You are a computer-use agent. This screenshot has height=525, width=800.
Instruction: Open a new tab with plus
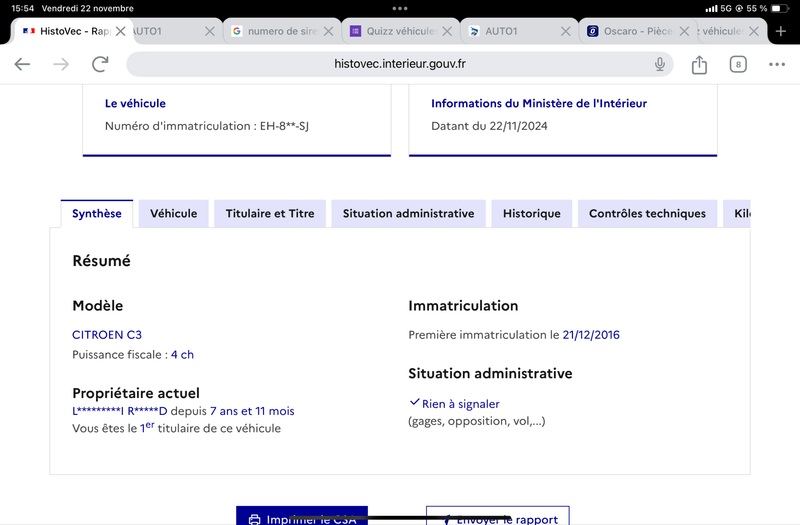coord(781,31)
